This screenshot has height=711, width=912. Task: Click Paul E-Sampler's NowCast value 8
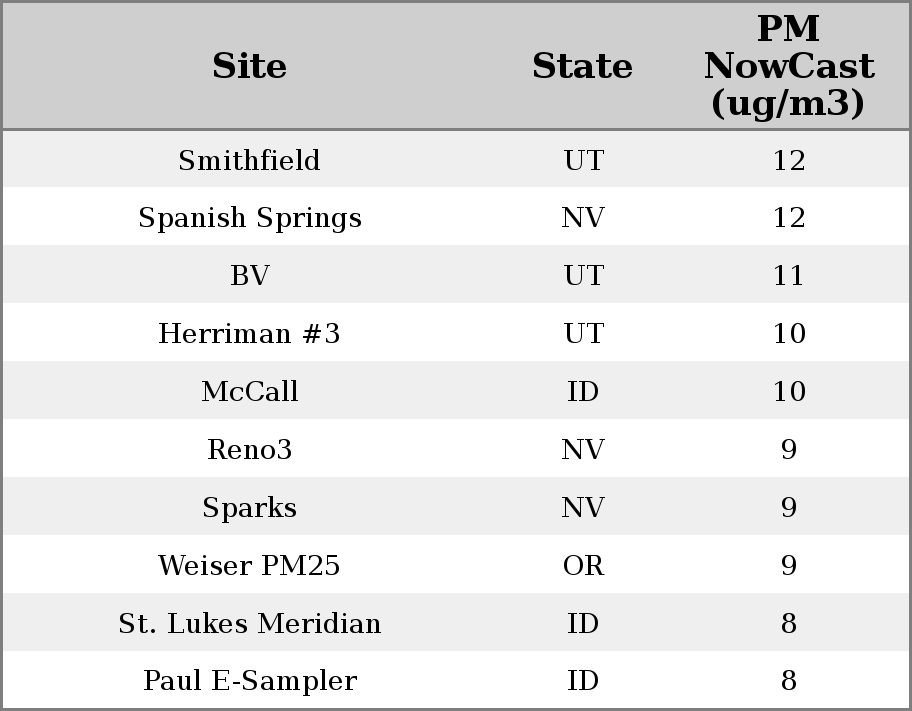(788, 681)
